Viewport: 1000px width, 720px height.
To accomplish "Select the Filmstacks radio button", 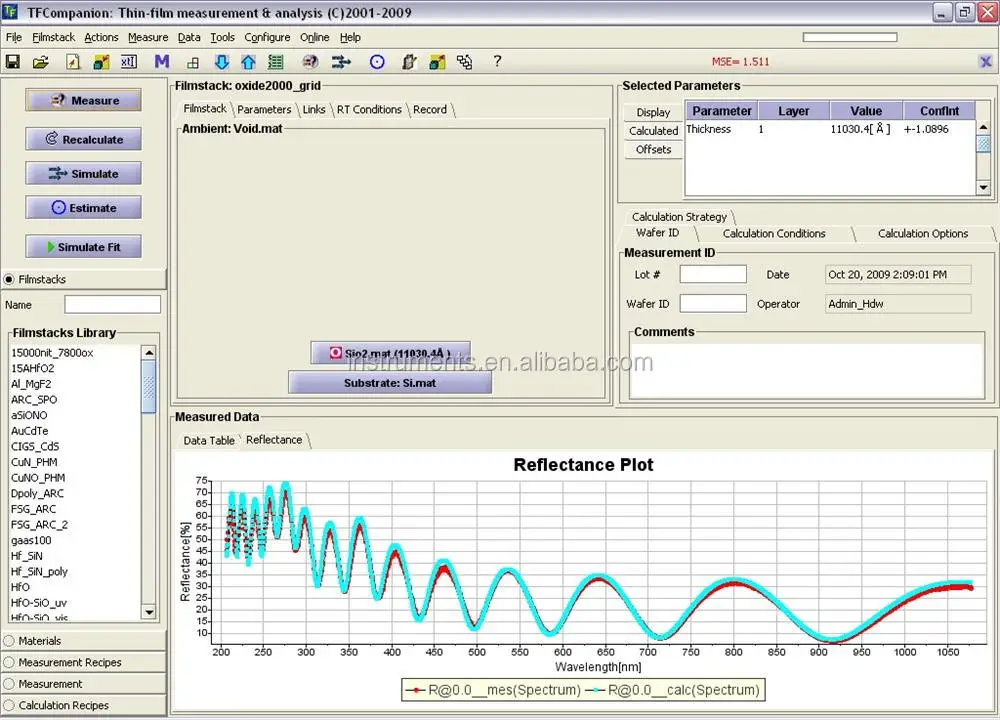I will pos(10,280).
